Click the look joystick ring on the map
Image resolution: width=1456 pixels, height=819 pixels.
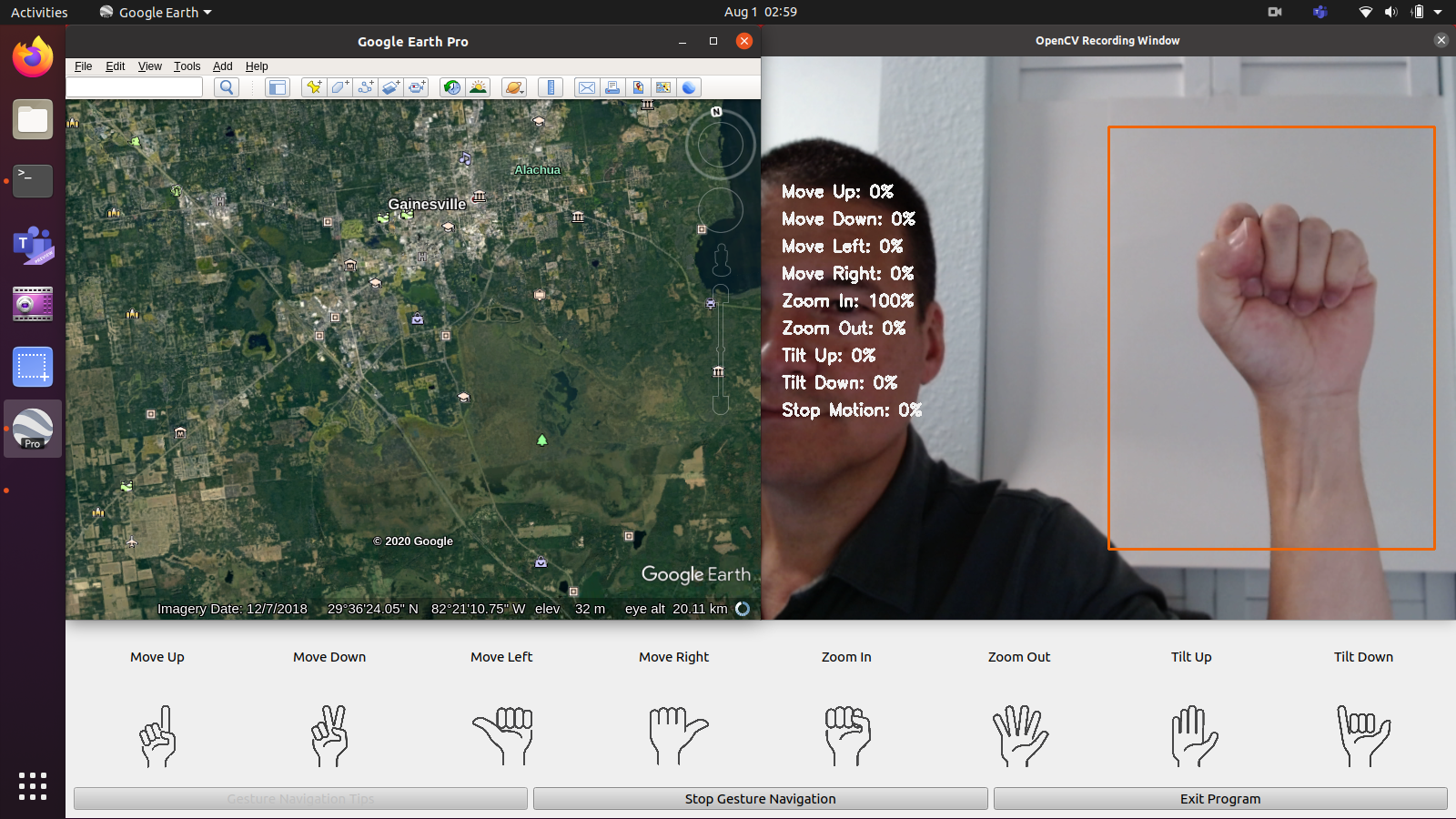pos(720,146)
